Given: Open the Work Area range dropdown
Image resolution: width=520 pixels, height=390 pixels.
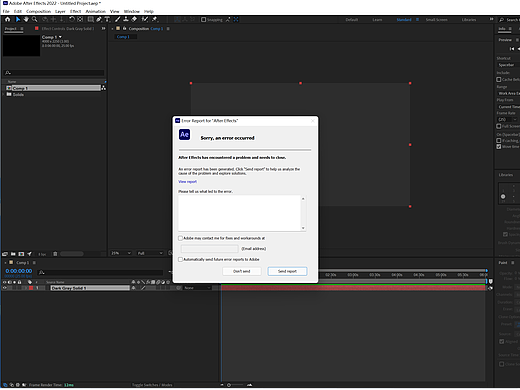Looking at the screenshot, I should click(508, 93).
